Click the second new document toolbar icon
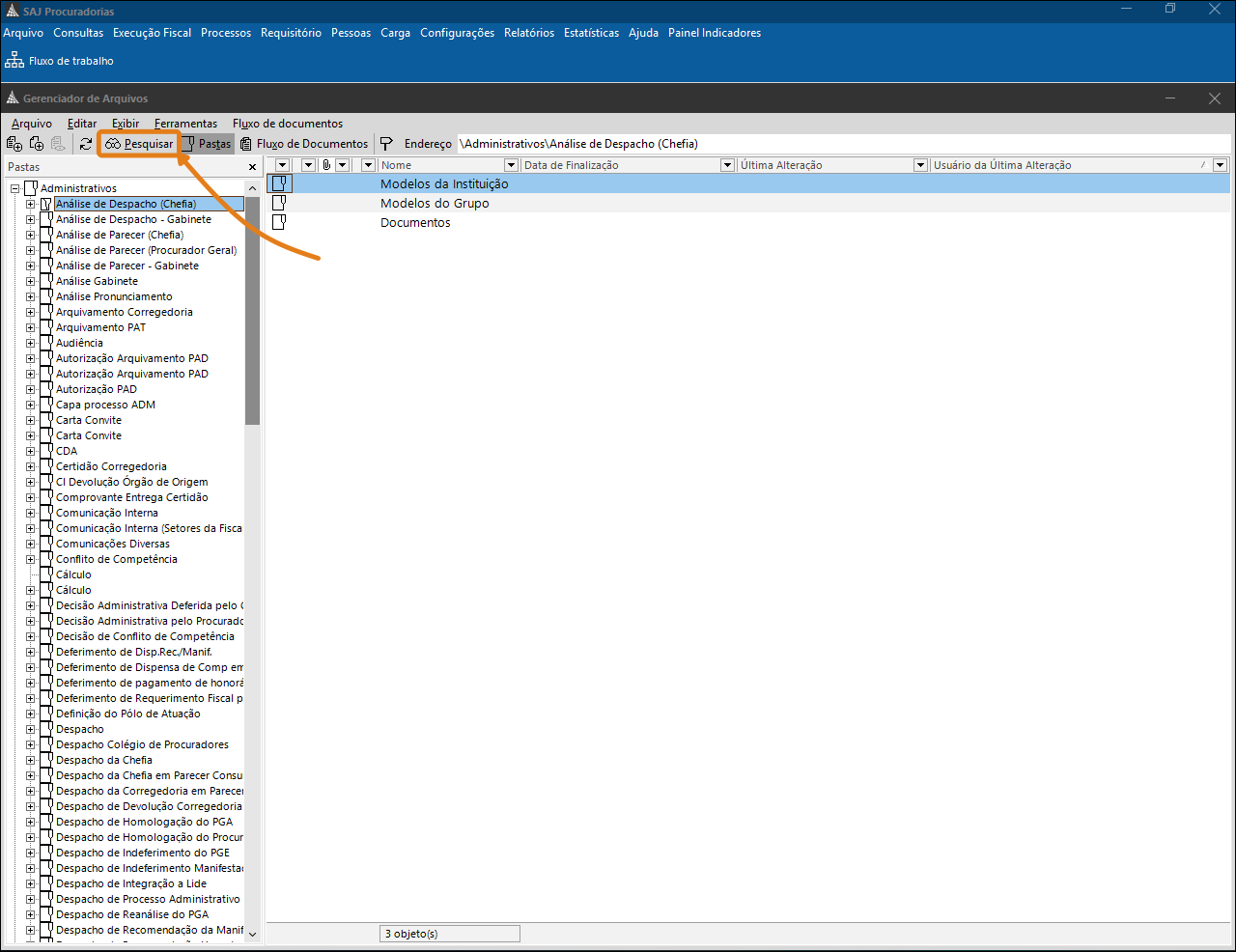The height and width of the screenshot is (952, 1236). 37,144
